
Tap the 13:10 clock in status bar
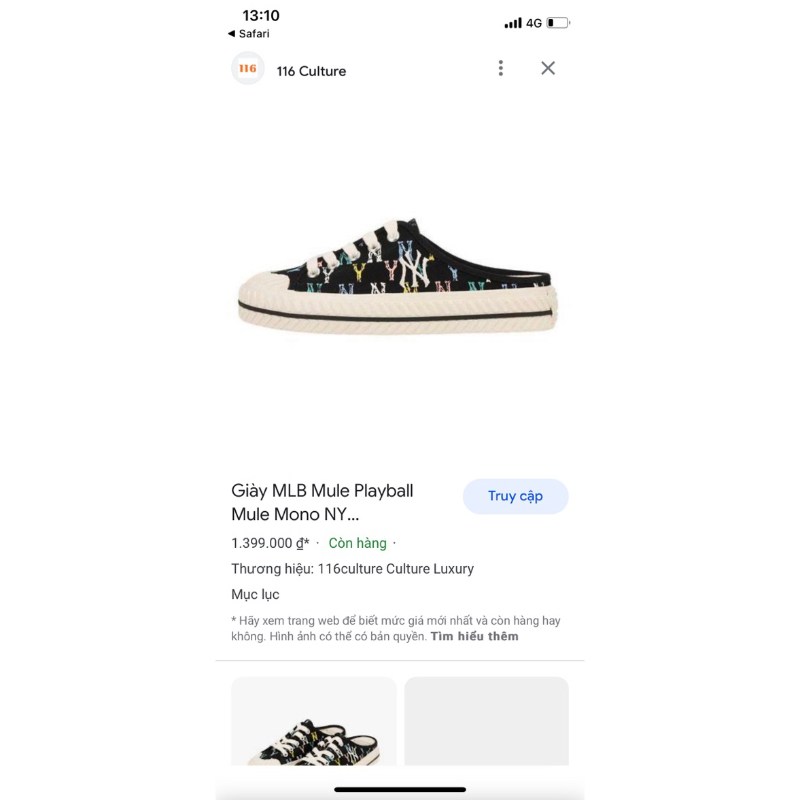pos(261,16)
